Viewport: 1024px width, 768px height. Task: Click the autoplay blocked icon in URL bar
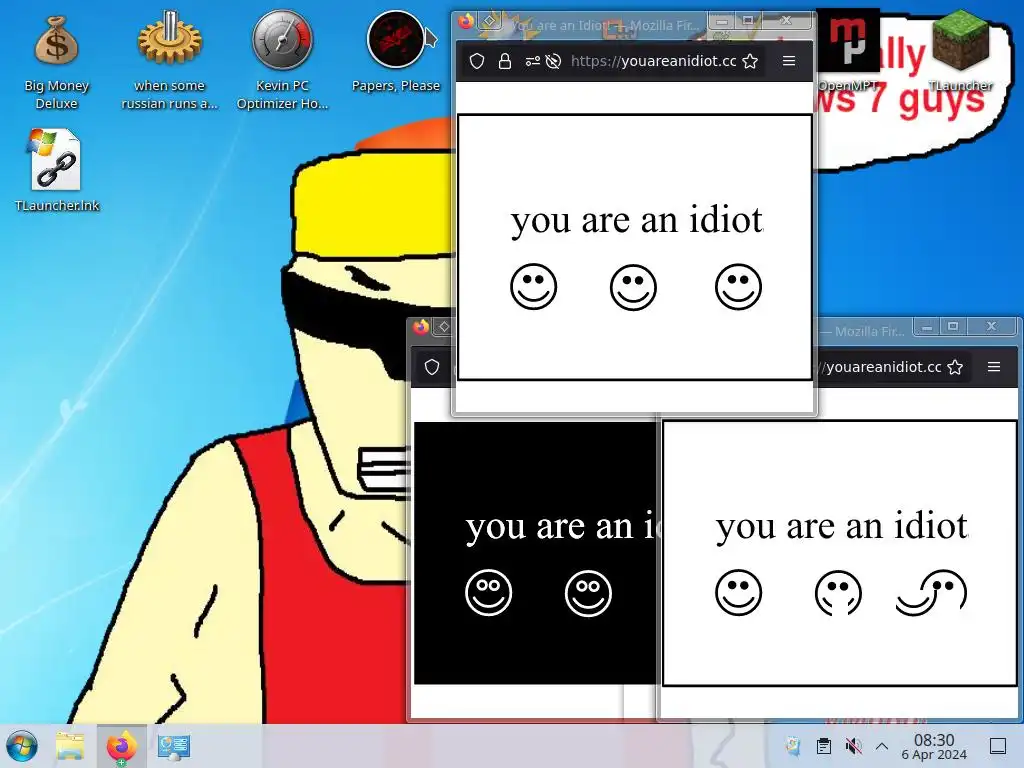553,61
